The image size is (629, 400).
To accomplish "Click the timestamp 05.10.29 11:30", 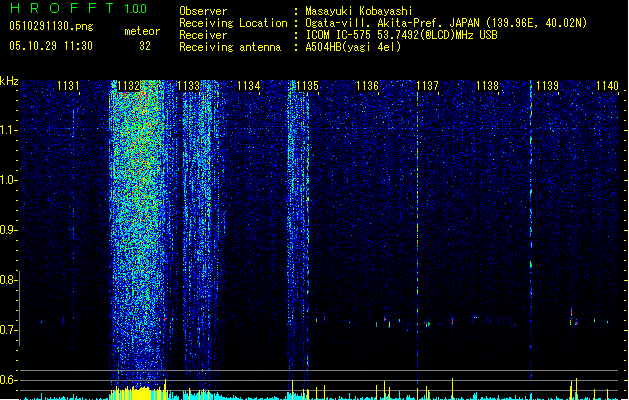I will (x=51, y=46).
